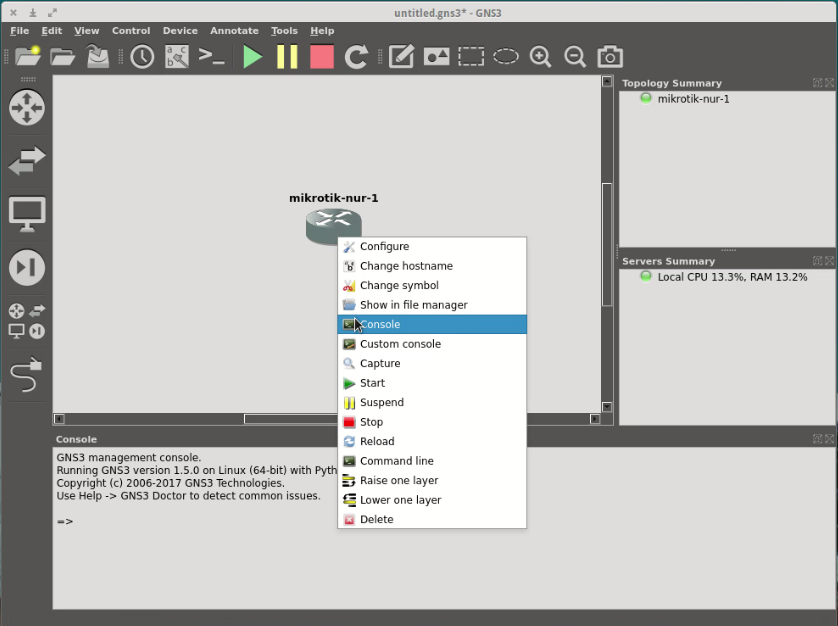This screenshot has width=838, height=626.
Task: Open the Annotate menu
Action: coord(234,30)
